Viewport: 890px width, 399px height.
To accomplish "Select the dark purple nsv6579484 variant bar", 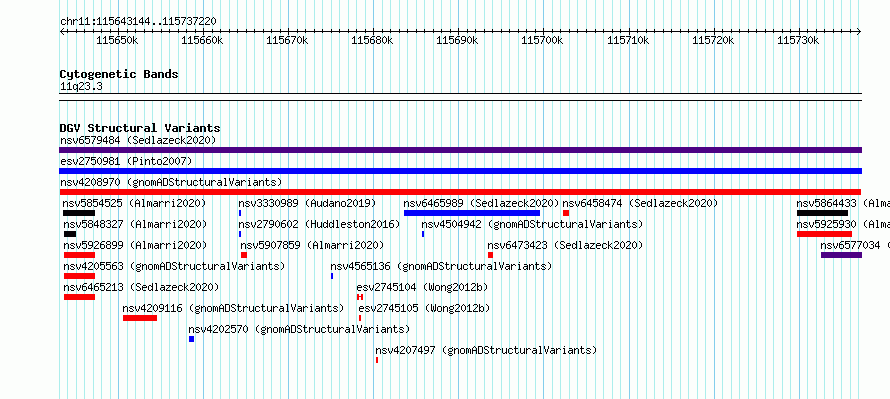I will click(460, 150).
